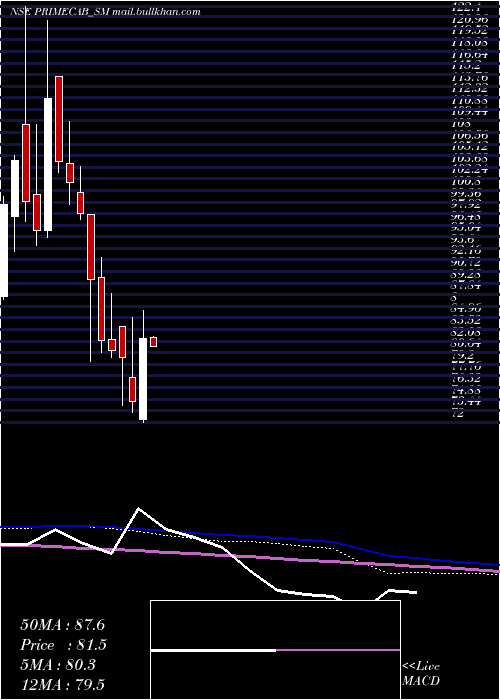Click the <<Live MACD label

click(421, 674)
